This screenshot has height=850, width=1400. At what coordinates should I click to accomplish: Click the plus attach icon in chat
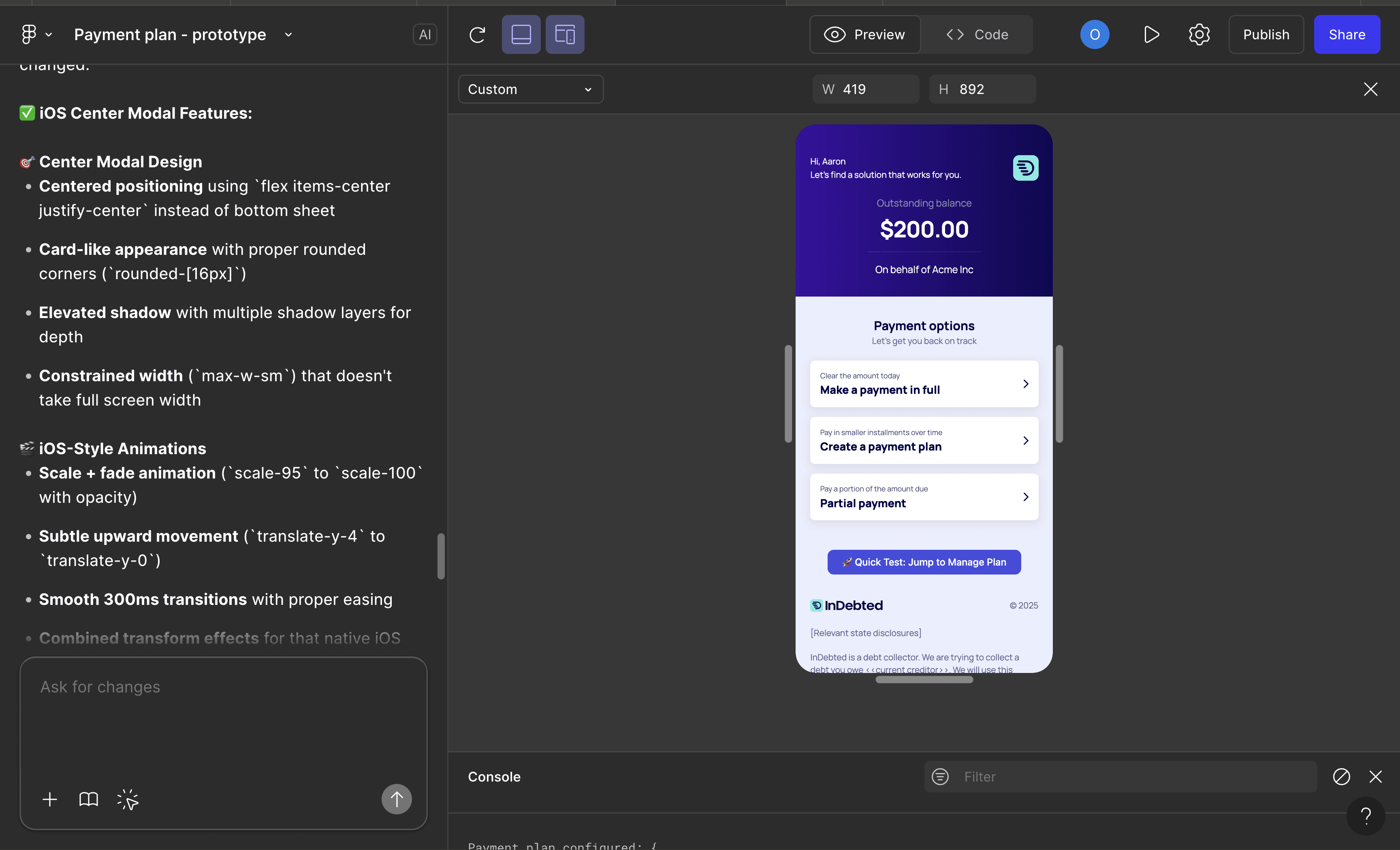point(50,799)
